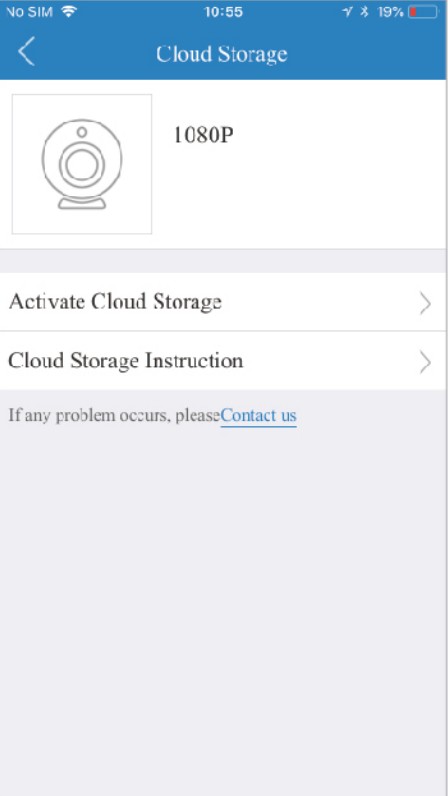Tap the Bluetooth status icon

point(364,12)
